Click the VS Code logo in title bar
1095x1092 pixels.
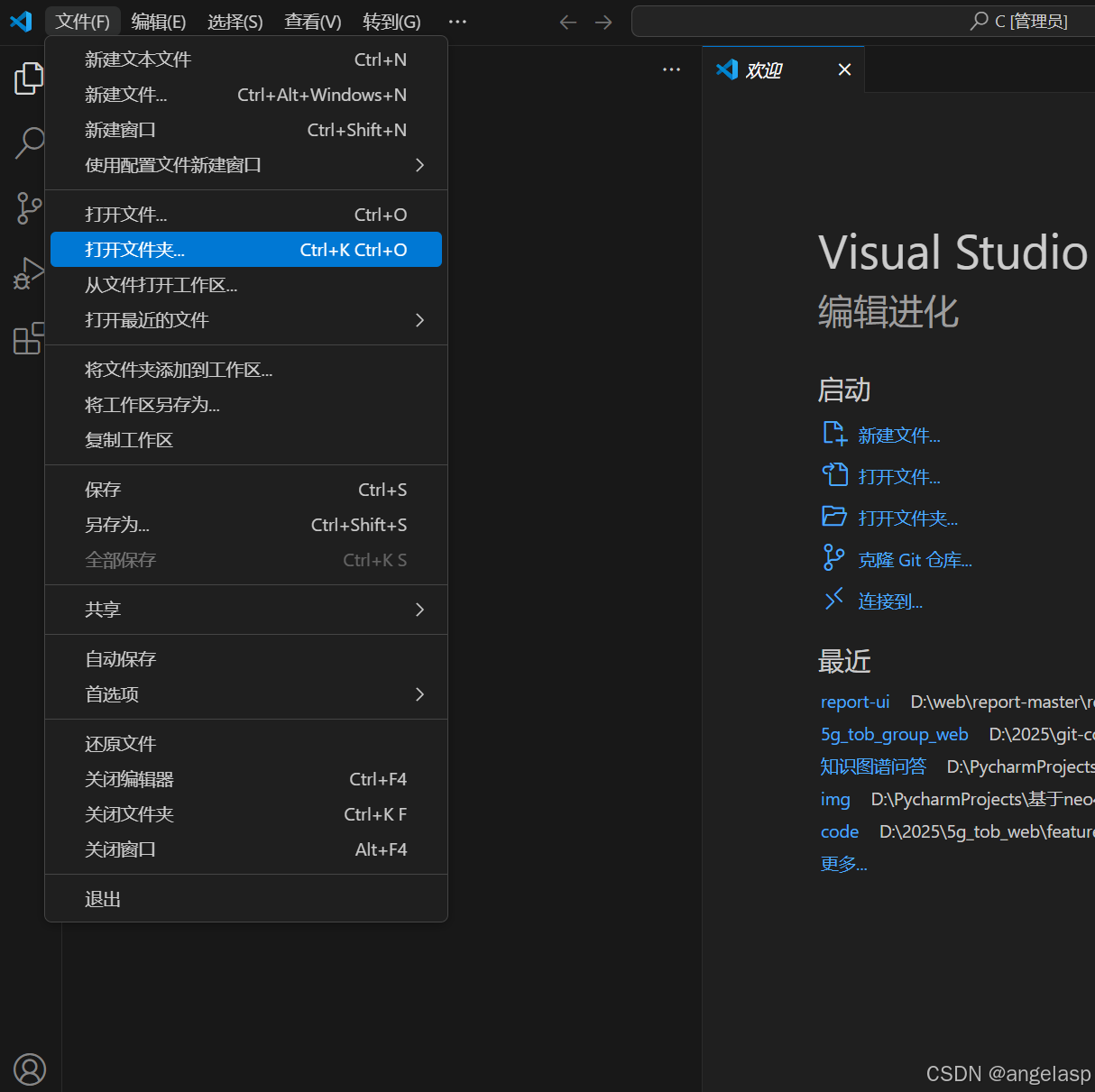pyautogui.click(x=21, y=21)
